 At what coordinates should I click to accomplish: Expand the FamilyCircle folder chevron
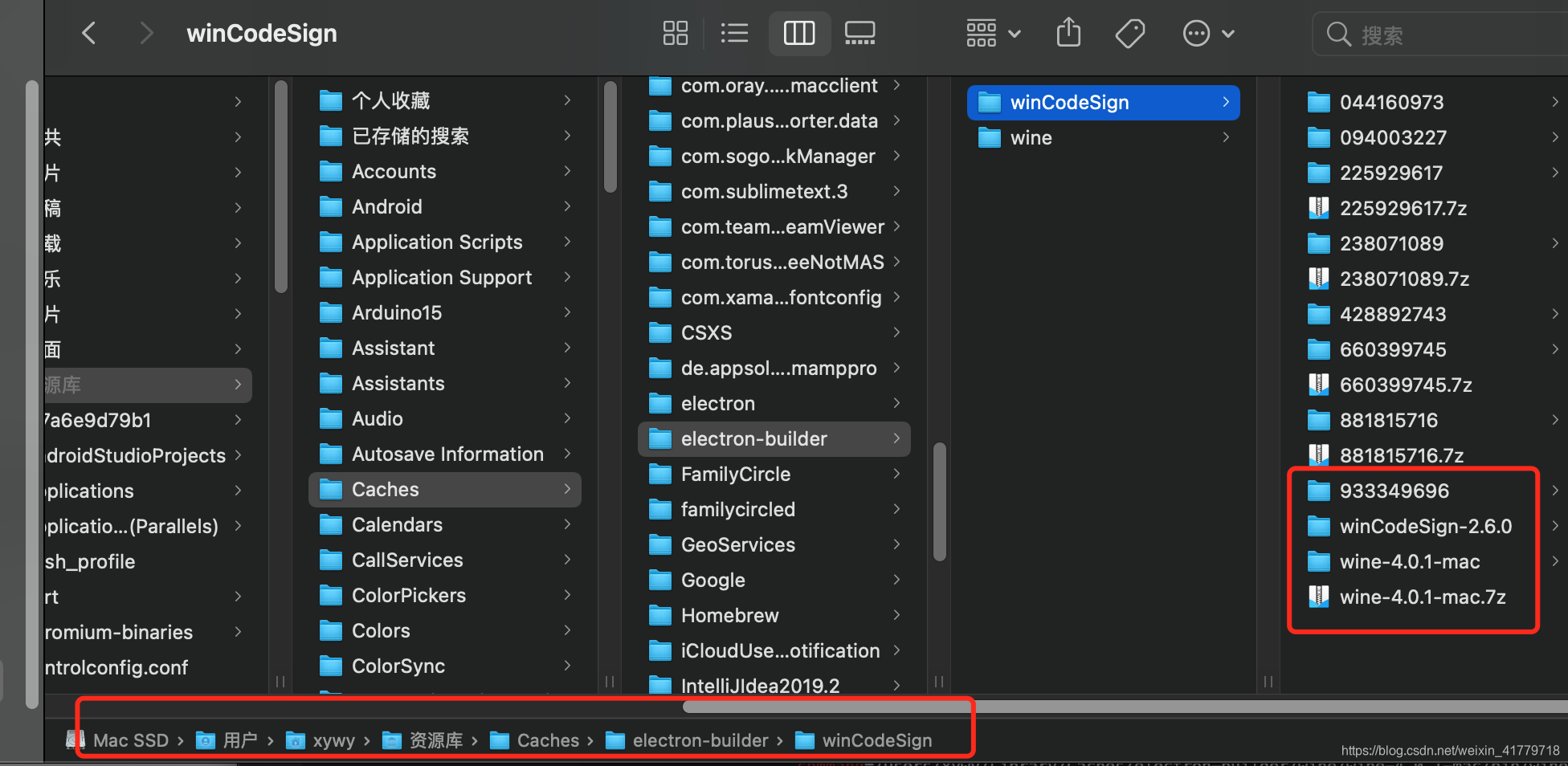896,474
